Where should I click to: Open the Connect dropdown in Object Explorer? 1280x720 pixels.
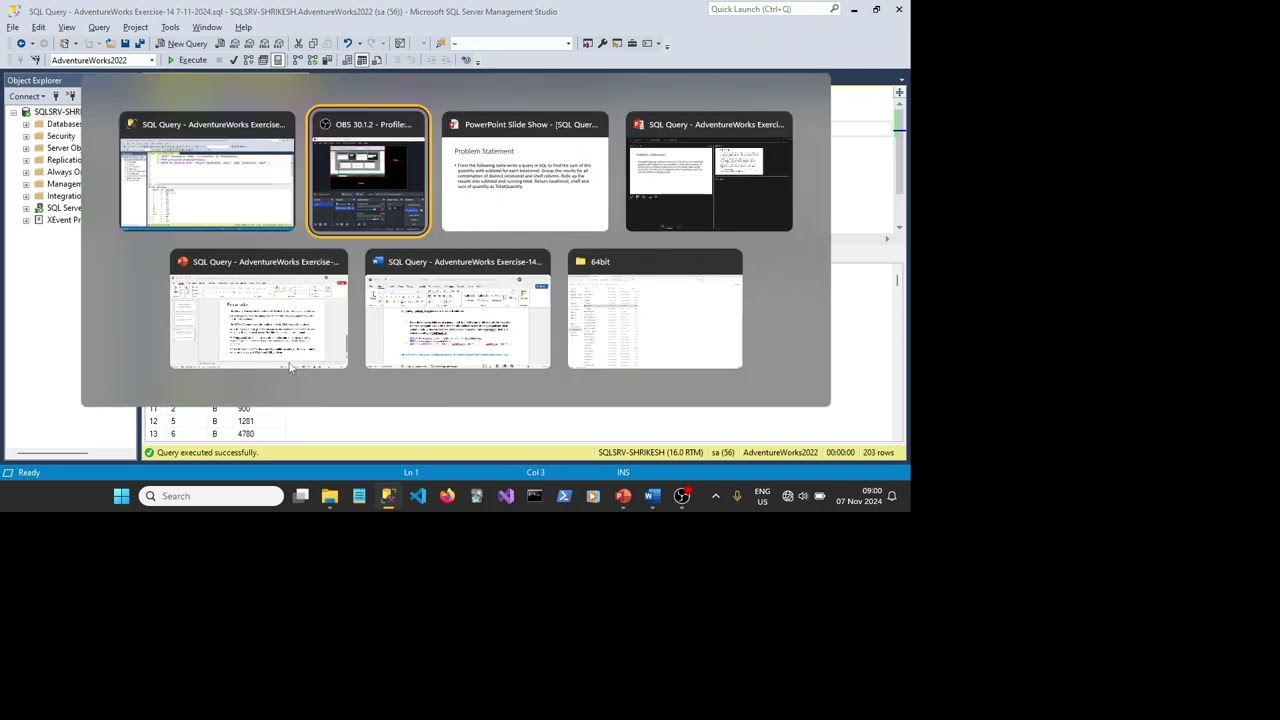click(x=27, y=96)
